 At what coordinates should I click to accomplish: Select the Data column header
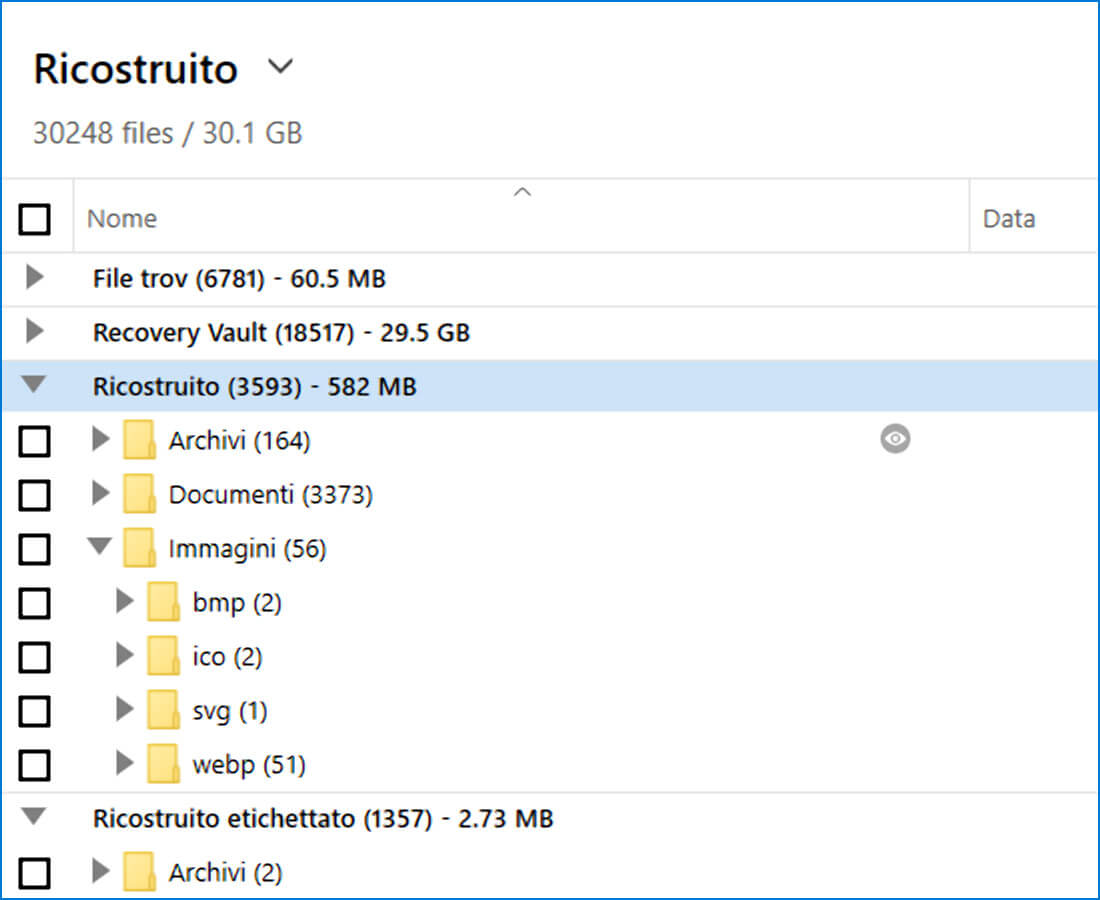coord(1009,218)
